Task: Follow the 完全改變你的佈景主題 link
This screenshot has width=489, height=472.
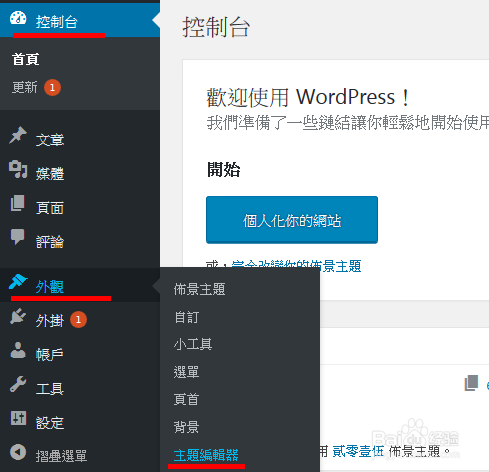Action: point(296,266)
